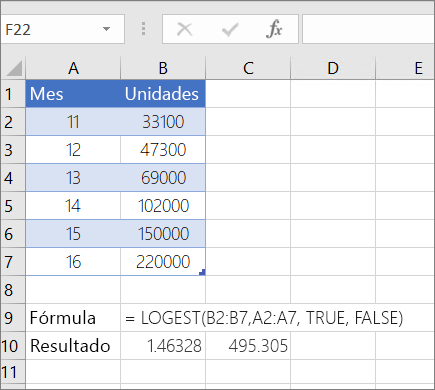The width and height of the screenshot is (435, 390).
Task: Open the Name Box dropdown arrow
Action: click(106, 29)
